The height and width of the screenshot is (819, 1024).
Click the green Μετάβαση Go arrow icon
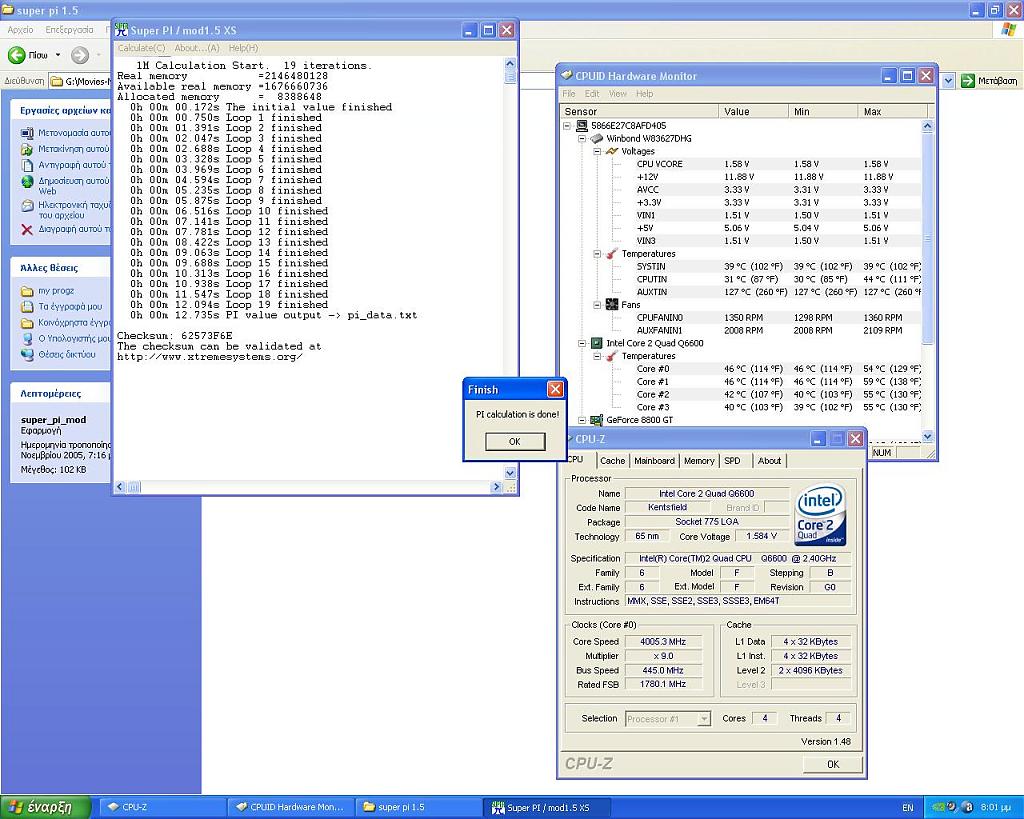[x=967, y=80]
